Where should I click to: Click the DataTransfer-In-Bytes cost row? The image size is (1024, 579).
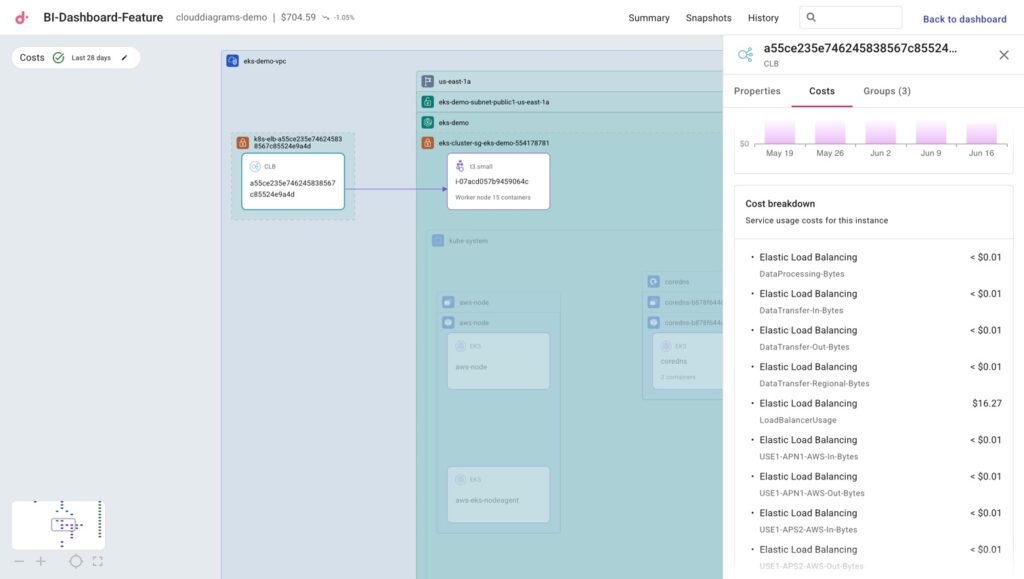click(874, 302)
